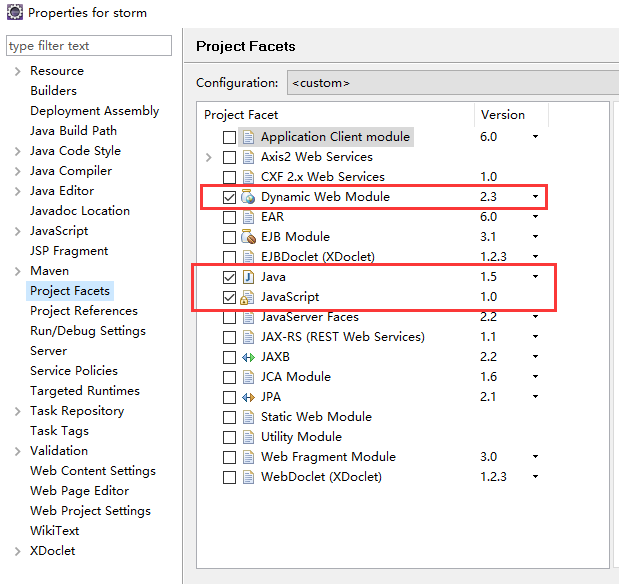Screen dimensions: 619x584
Task: Check the EJB Module checkbox
Action: click(x=229, y=237)
